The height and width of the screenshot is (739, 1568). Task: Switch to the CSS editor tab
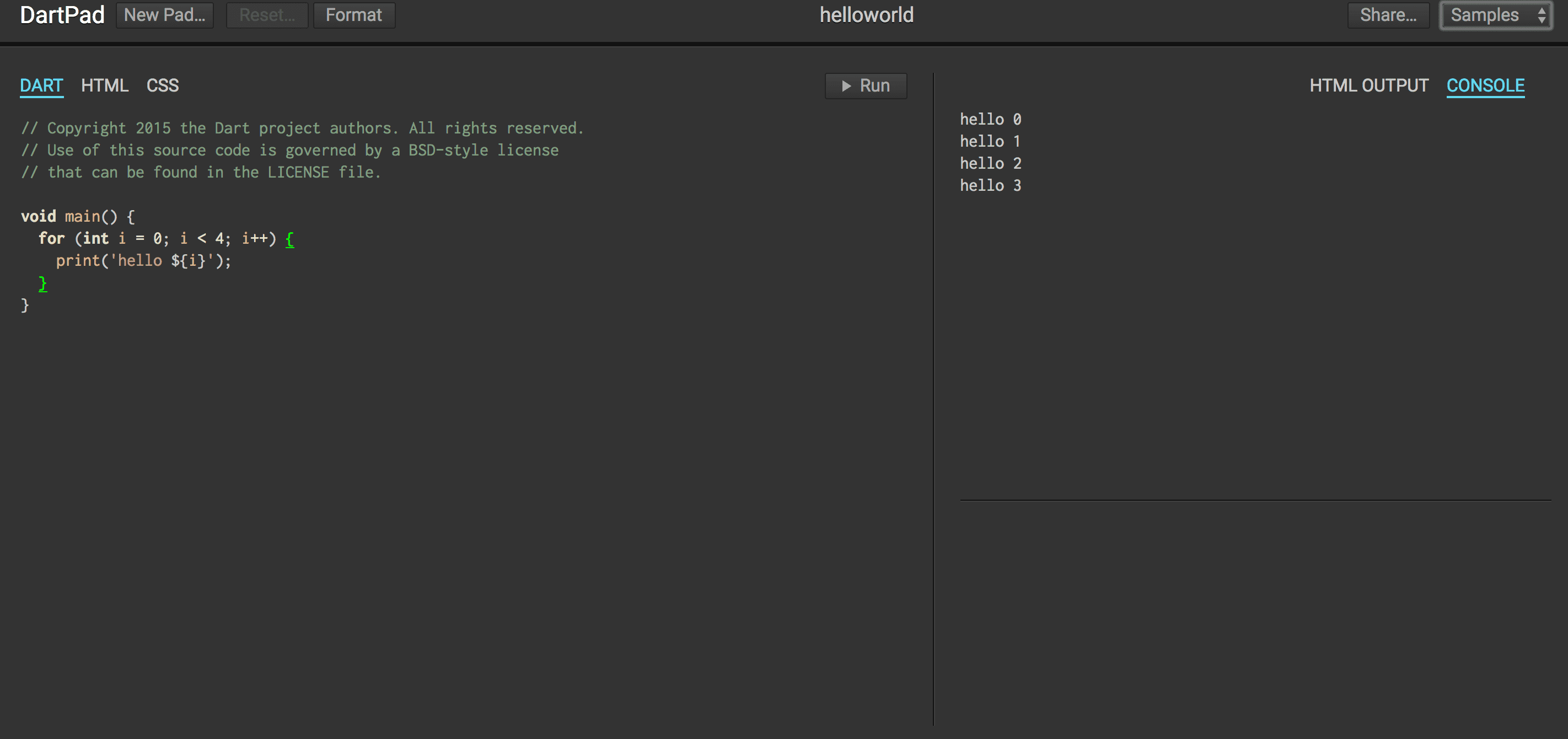pos(163,85)
